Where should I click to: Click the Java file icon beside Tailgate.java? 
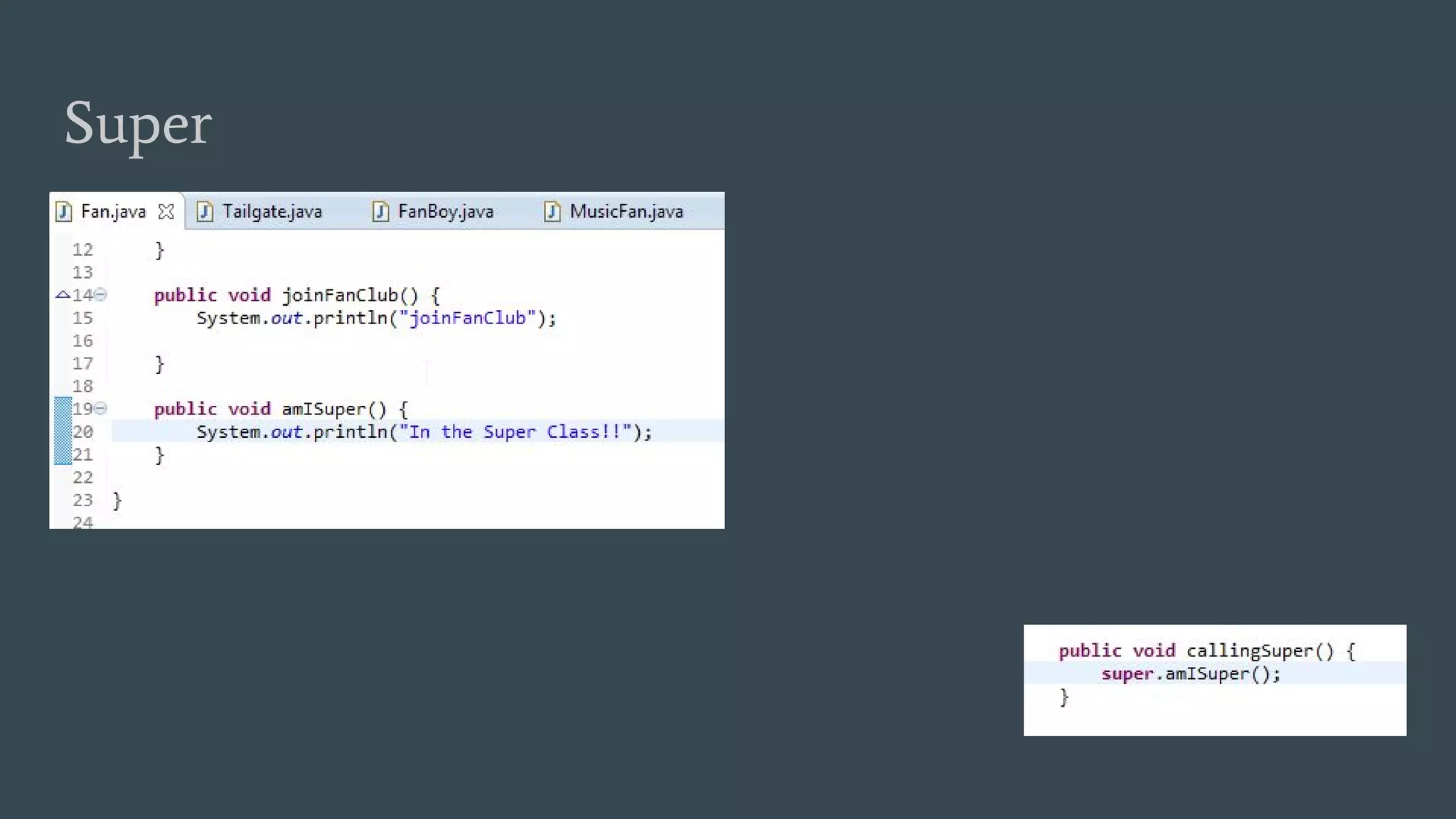pyautogui.click(x=205, y=212)
